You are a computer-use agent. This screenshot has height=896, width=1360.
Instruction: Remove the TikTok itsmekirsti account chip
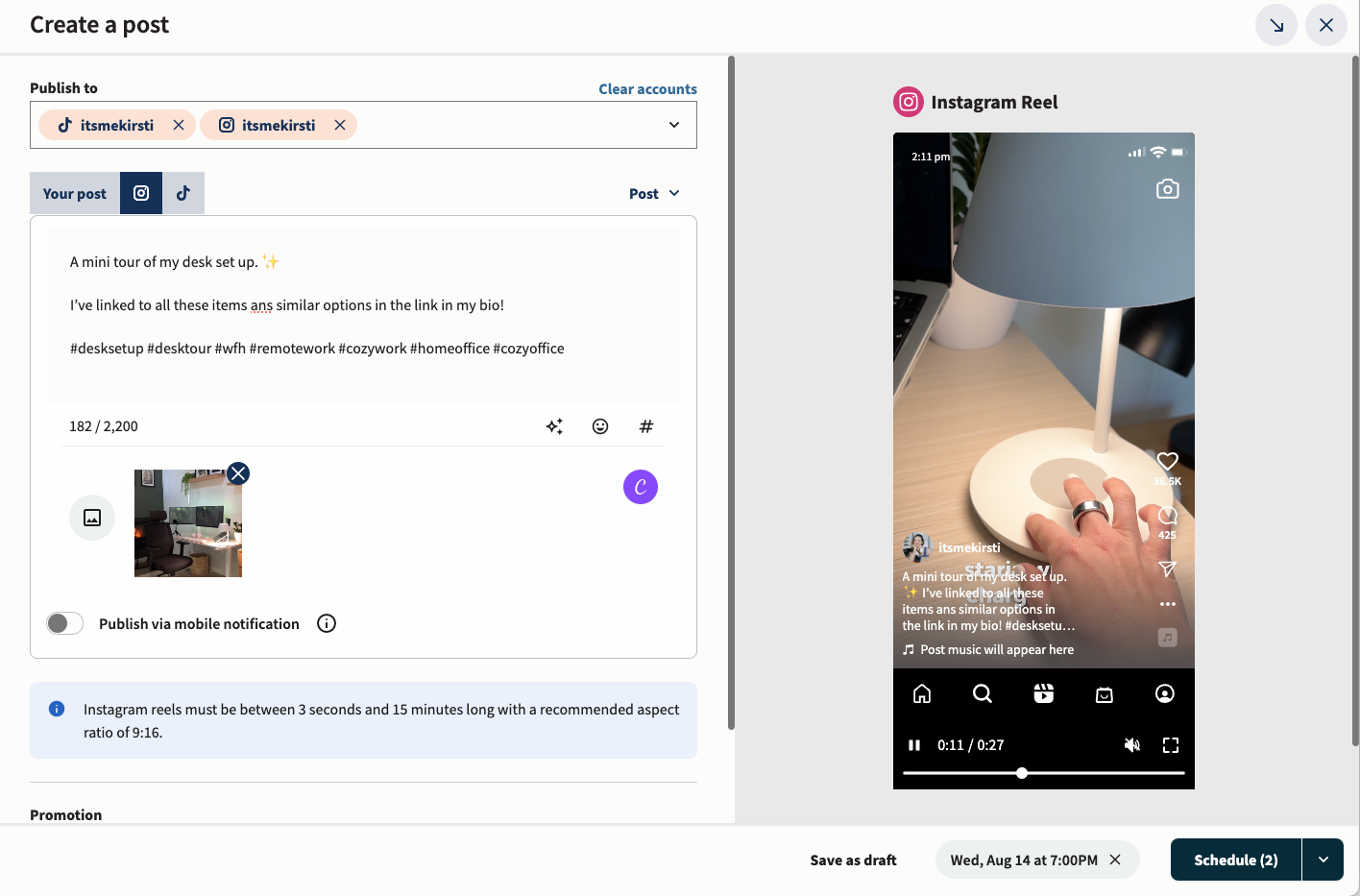point(179,124)
